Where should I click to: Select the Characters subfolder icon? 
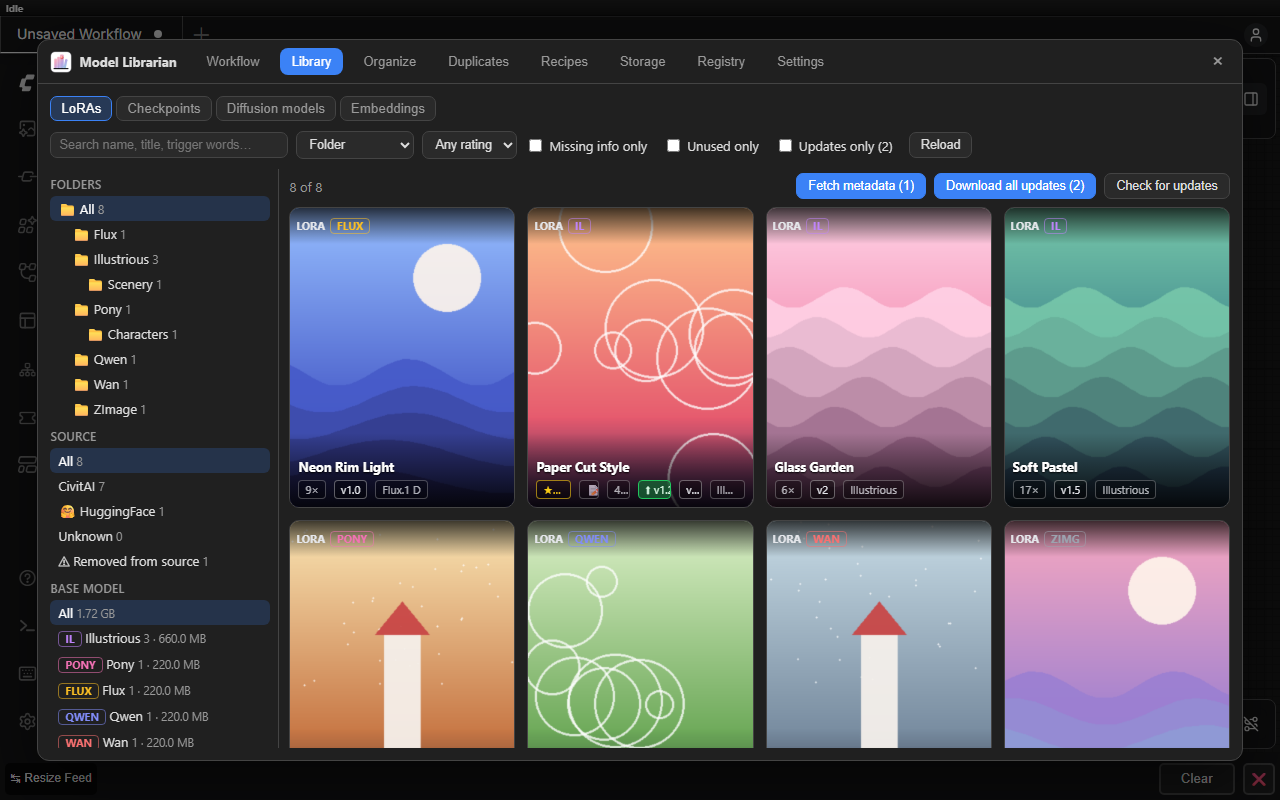pos(96,335)
